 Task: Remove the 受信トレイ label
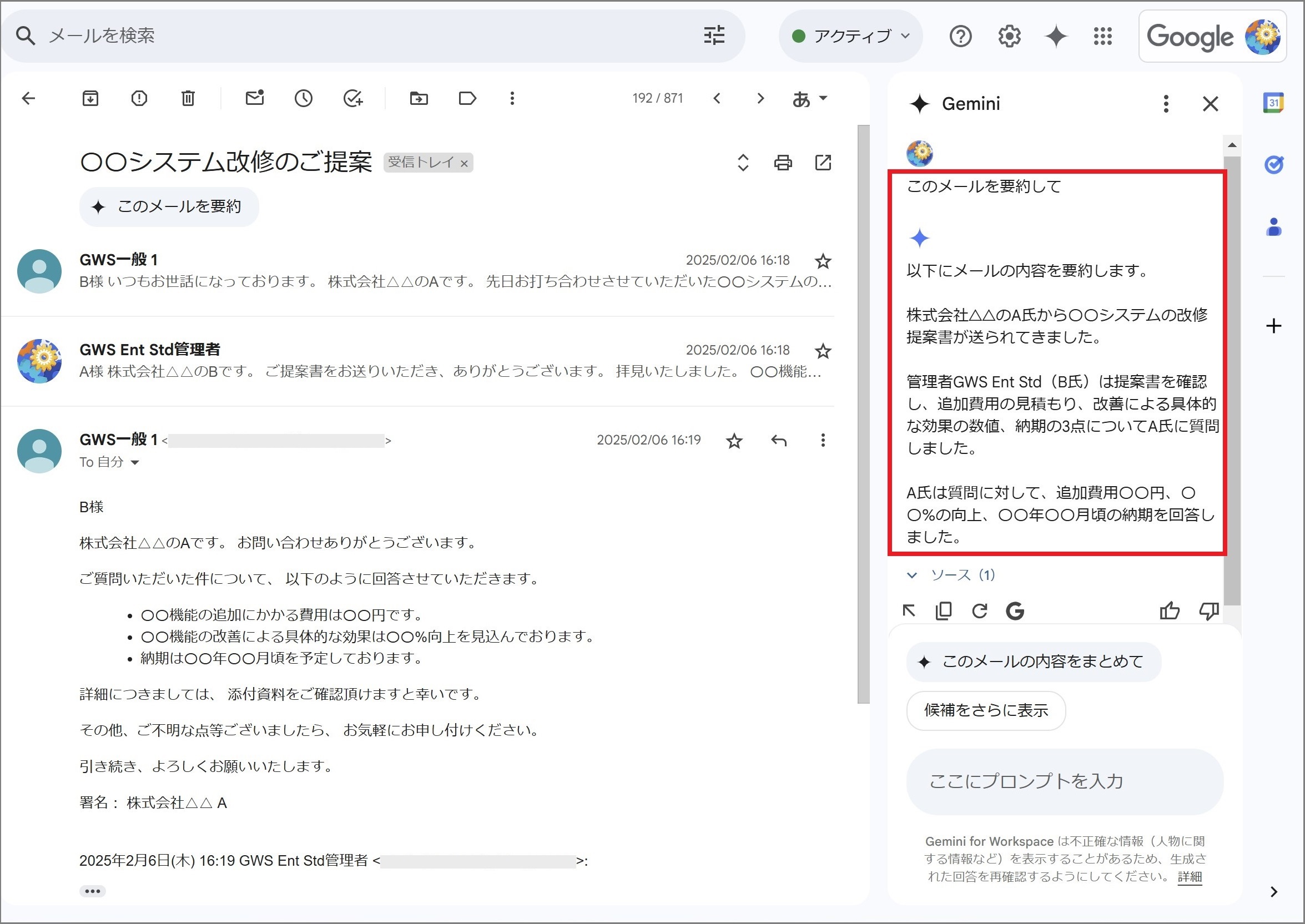[465, 164]
